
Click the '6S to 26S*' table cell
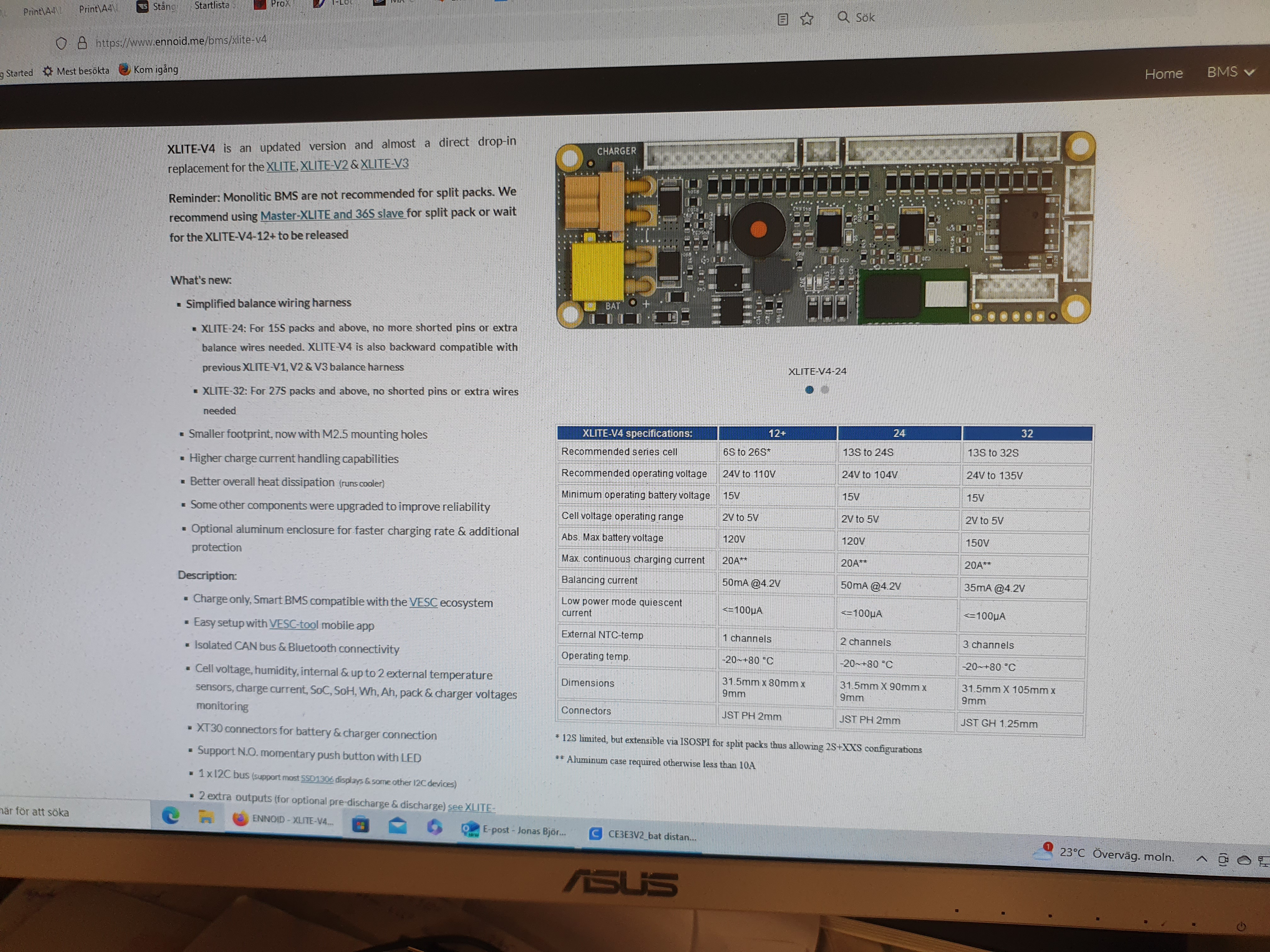click(x=777, y=452)
